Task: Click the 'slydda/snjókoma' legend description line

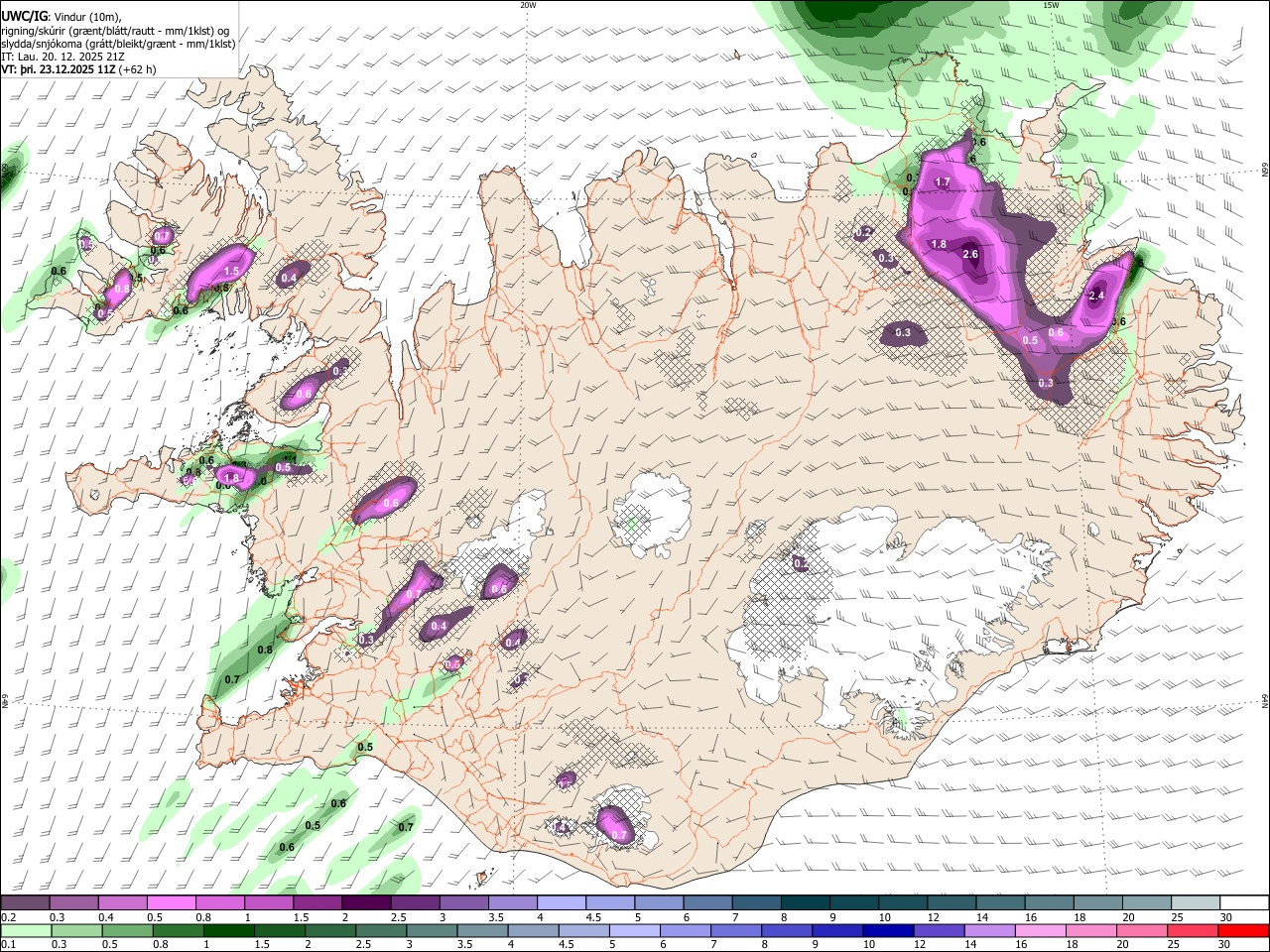Action: pyautogui.click(x=118, y=44)
